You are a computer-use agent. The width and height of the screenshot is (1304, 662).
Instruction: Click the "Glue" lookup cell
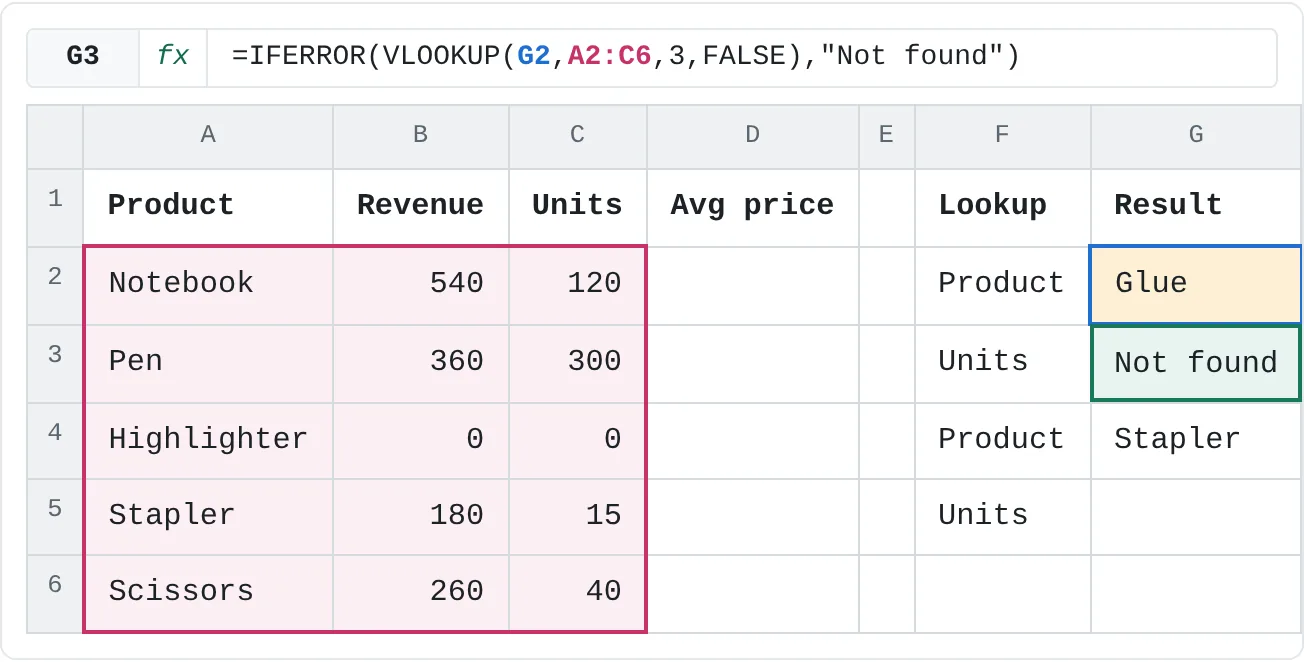pos(1197,286)
